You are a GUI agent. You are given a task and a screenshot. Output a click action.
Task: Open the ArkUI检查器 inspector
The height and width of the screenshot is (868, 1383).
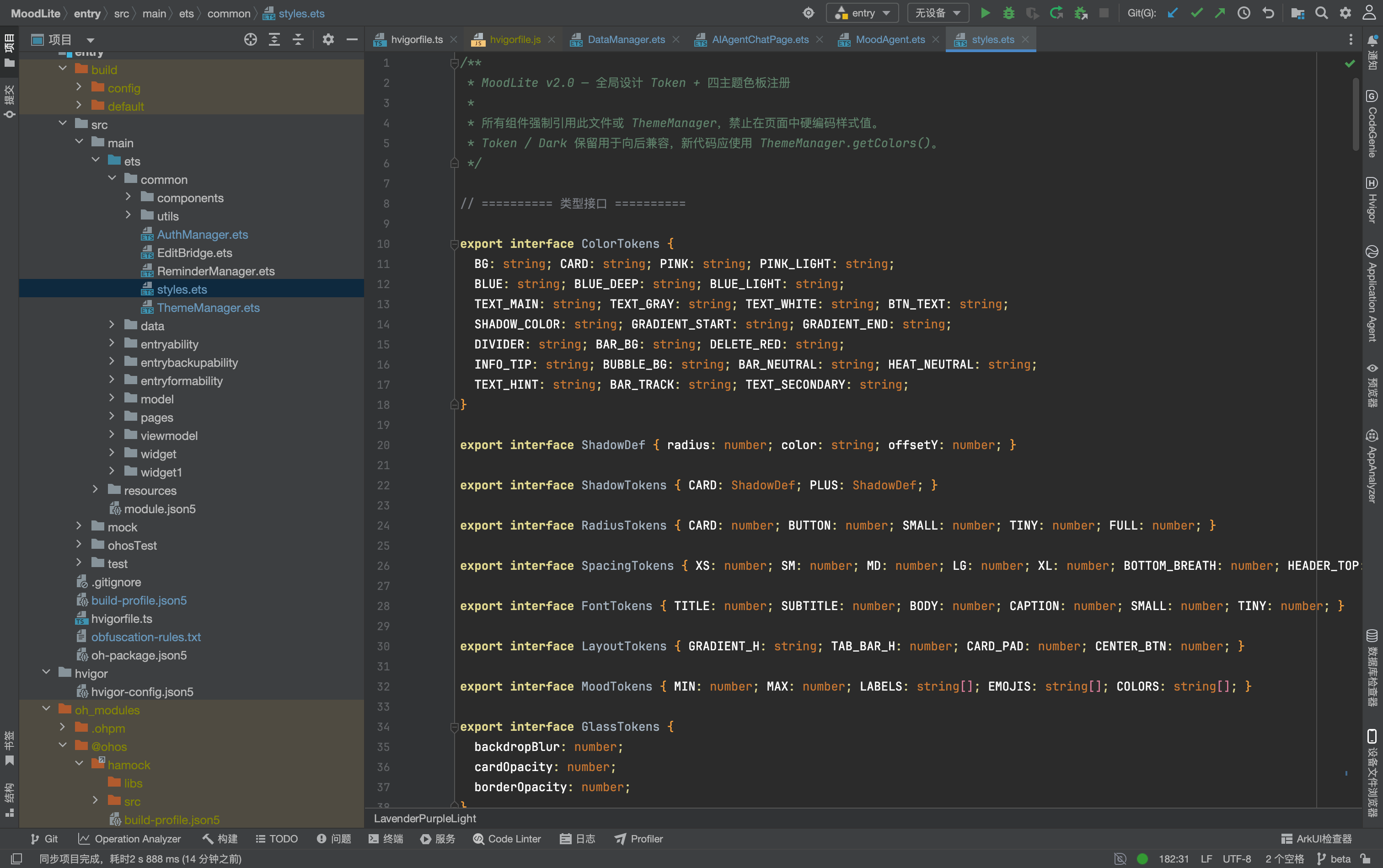[x=1316, y=839]
